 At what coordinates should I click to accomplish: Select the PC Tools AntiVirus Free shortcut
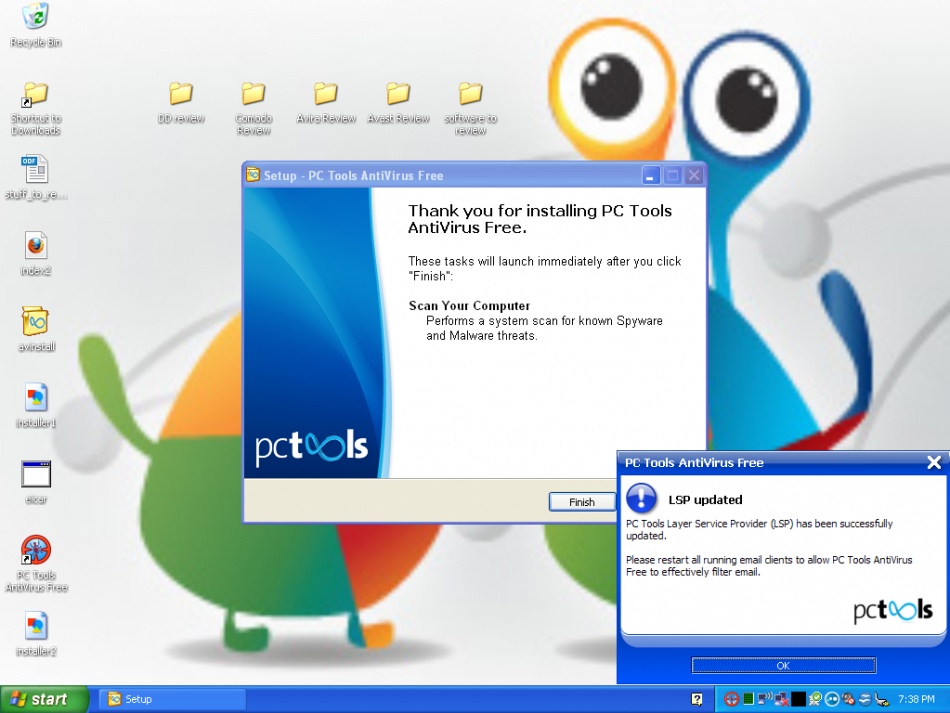36,564
